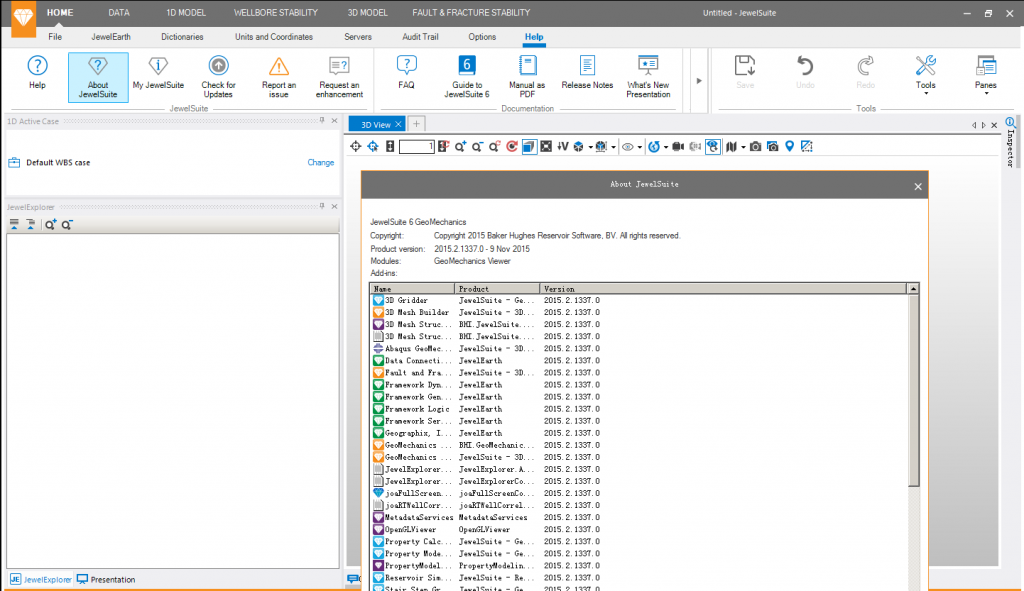Click the add-ins list vertical scrollbar thumb
The image size is (1024, 591).
coord(914,390)
